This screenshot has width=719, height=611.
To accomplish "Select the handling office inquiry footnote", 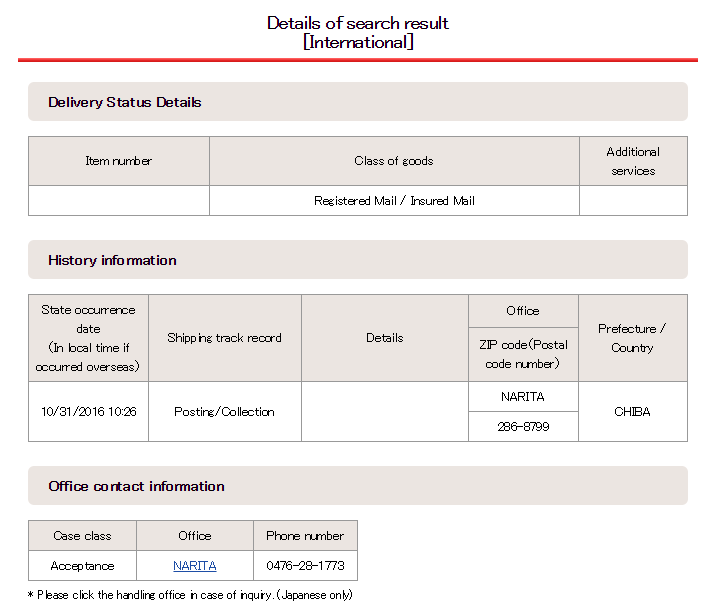I will pyautogui.click(x=190, y=595).
